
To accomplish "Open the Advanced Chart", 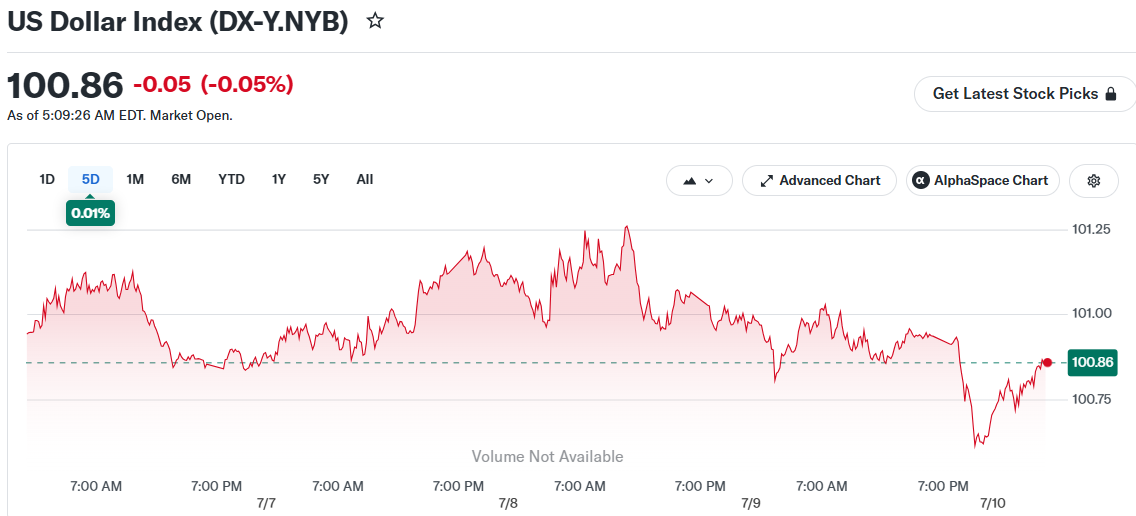I will click(819, 180).
